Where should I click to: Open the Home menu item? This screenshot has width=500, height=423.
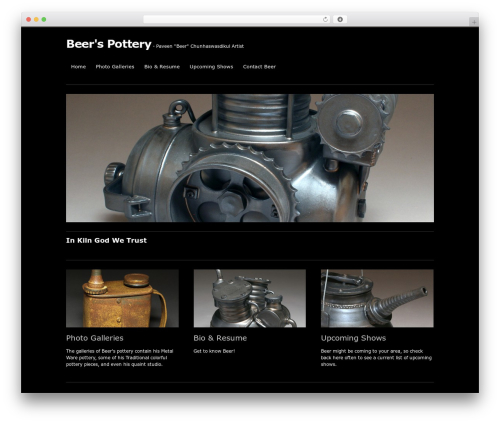point(78,67)
